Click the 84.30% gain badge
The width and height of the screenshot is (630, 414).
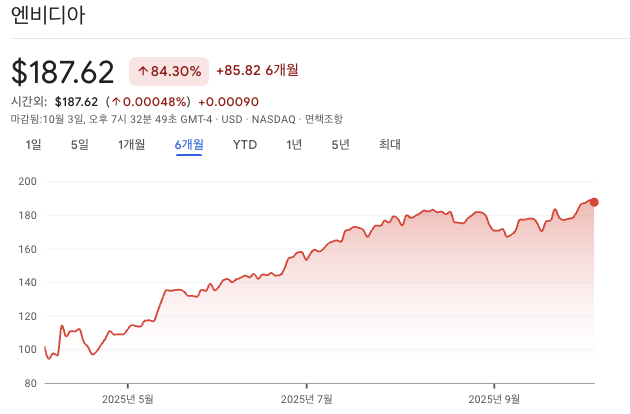pos(169,71)
